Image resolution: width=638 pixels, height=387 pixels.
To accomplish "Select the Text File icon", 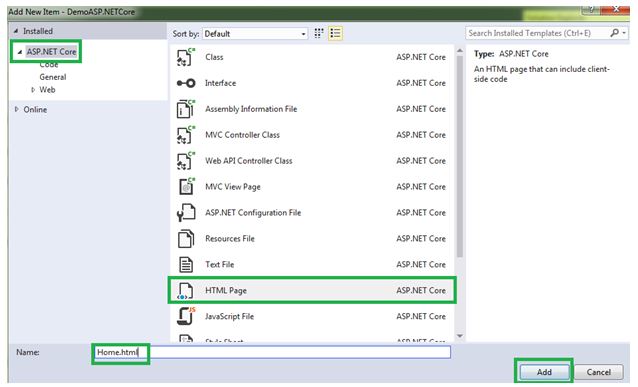I will coord(186,265).
